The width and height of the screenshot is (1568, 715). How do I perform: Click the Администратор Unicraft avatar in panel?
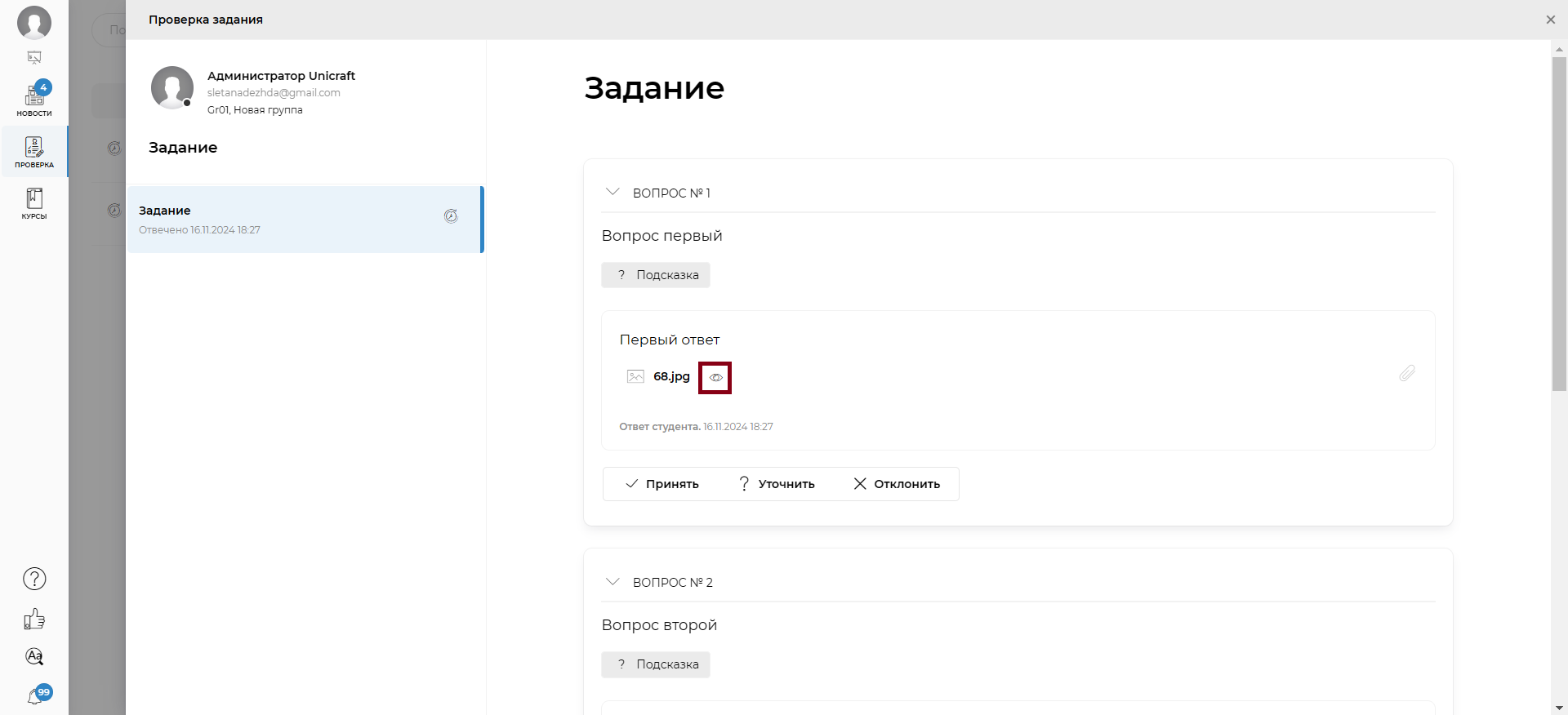172,87
